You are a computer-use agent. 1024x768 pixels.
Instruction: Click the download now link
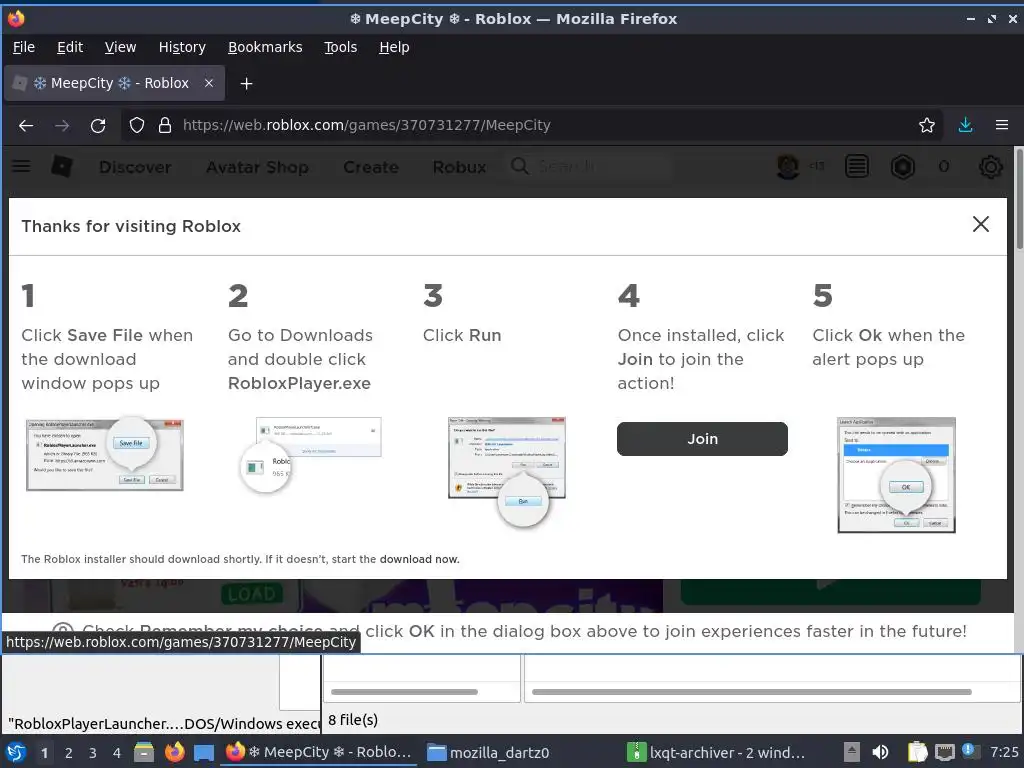[419, 559]
